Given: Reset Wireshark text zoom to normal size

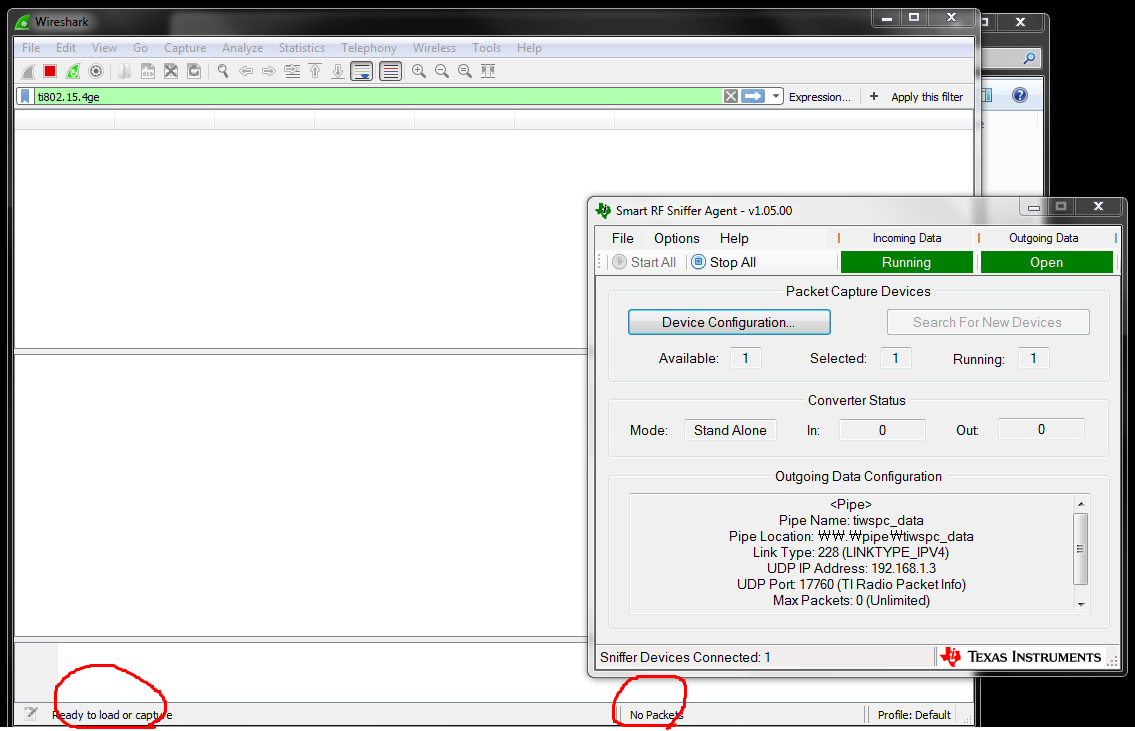Looking at the screenshot, I should pos(465,71).
